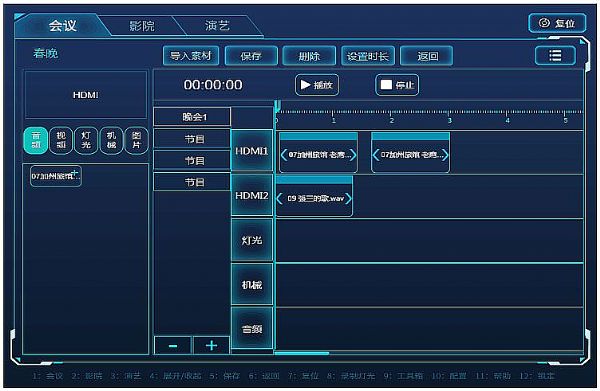The width and height of the screenshot is (600, 391).
Task: Click the timeline horizontal scrollbar
Action: (302, 353)
